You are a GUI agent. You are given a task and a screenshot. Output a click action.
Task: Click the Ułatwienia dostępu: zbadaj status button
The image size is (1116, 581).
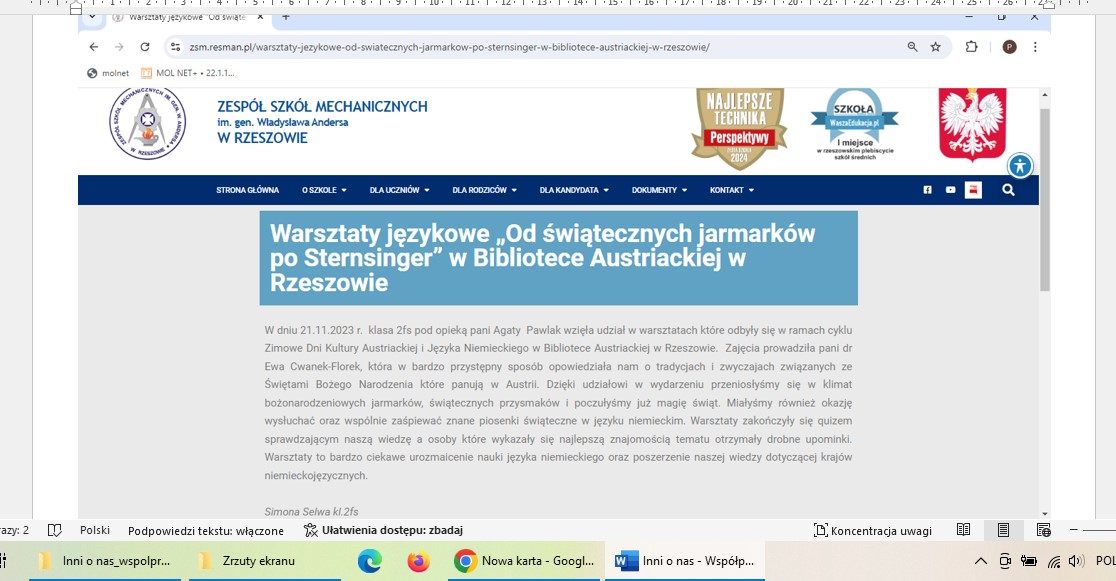pos(383,530)
